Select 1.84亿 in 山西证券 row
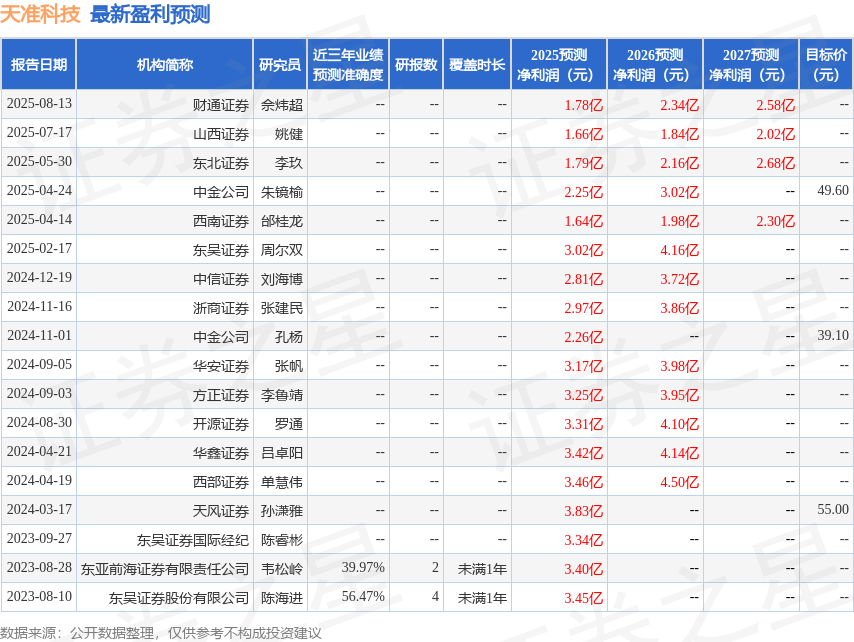The image size is (854, 642). click(x=679, y=134)
